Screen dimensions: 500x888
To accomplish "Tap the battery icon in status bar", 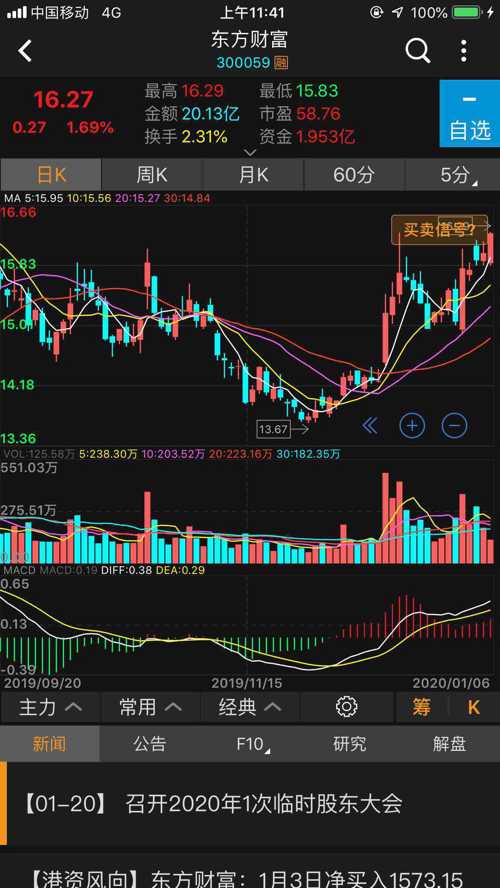I will click(467, 12).
